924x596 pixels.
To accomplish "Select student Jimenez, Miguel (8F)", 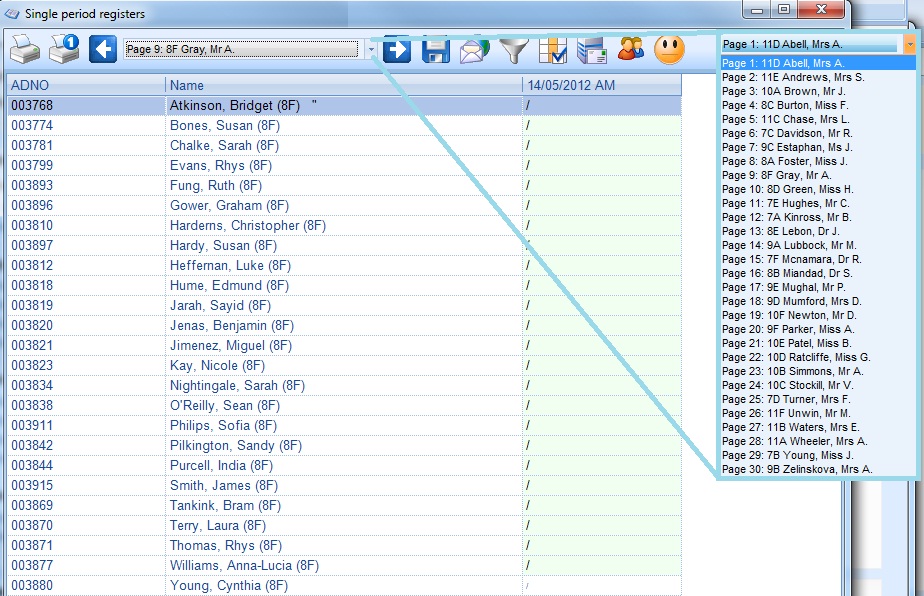I will pos(344,345).
